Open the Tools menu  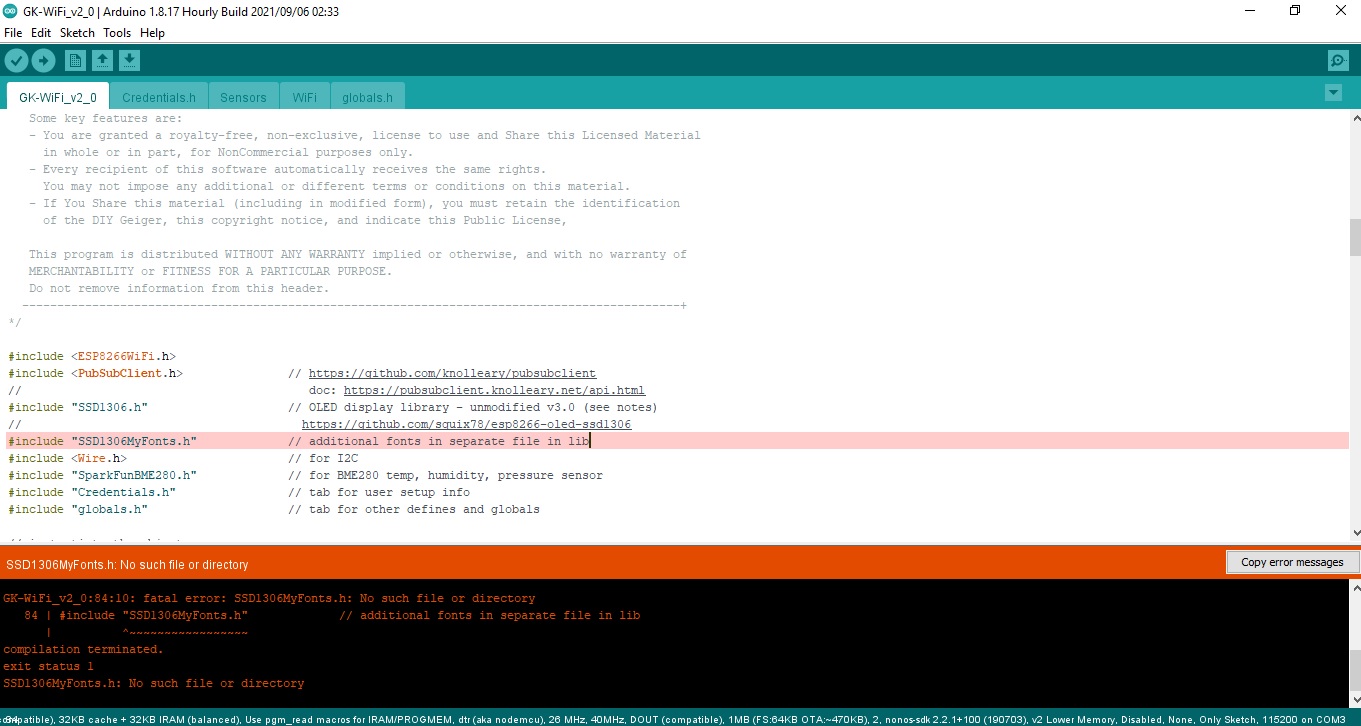coord(117,33)
